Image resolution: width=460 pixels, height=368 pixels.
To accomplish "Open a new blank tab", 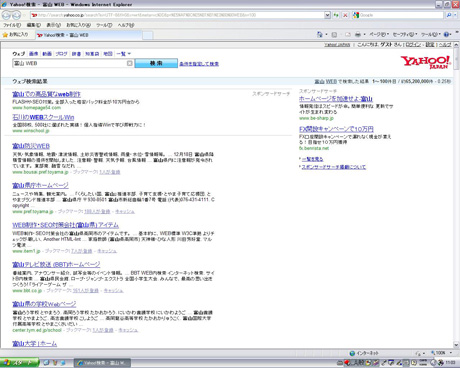I will click(x=148, y=35).
